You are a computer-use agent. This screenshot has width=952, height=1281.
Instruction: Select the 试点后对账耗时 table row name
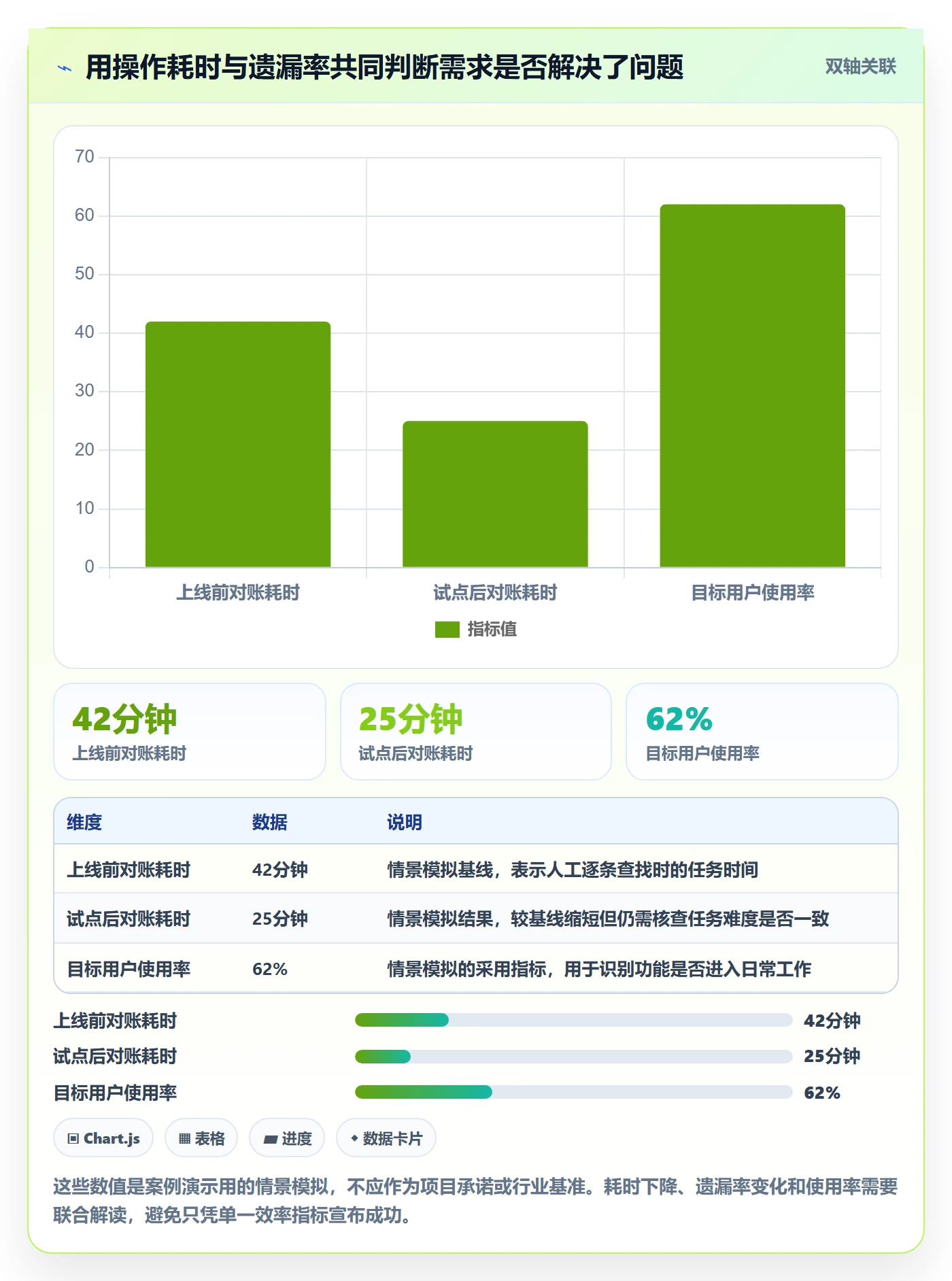pos(129,919)
